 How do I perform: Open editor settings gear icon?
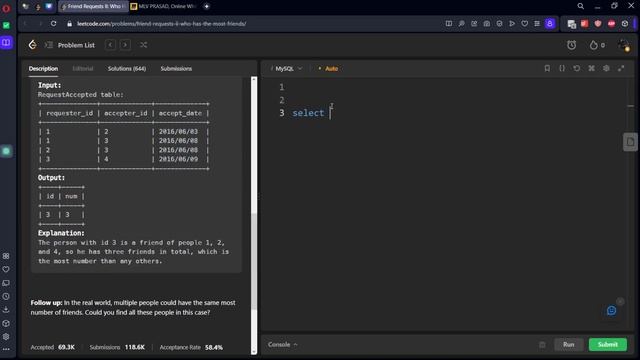(606, 69)
